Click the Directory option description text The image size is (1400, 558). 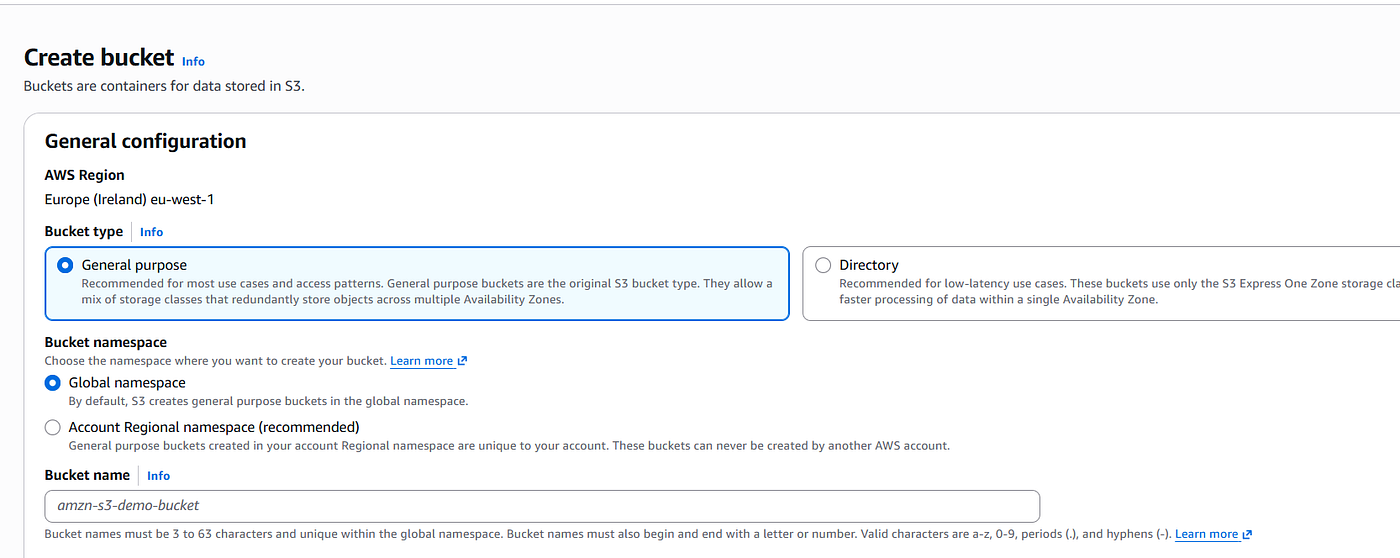coord(1119,291)
